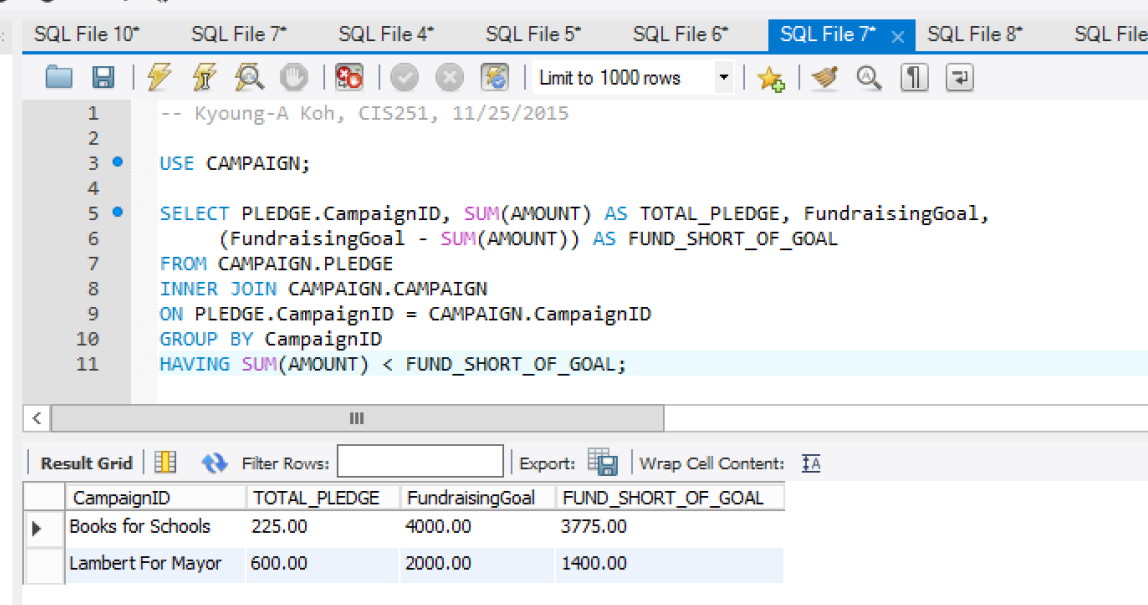Screen dimensions: 1148x605
Task: Click the Beautify query broom icon
Action: tap(825, 77)
